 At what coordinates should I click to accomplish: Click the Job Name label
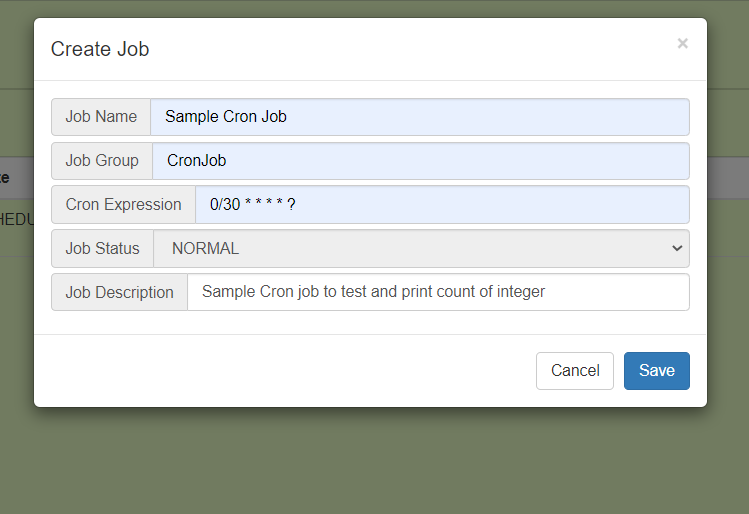click(x=101, y=117)
